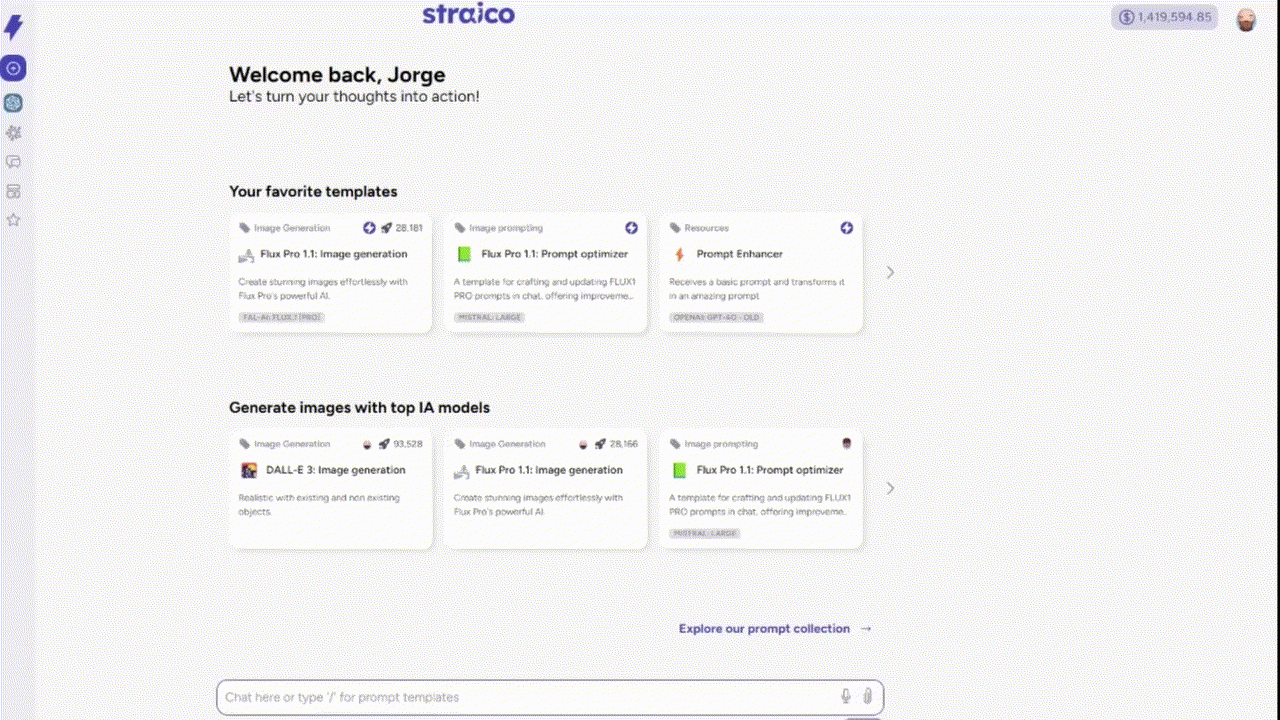Show next favorite templates with the right chevron
Screen dimensions: 1280x720
point(890,272)
